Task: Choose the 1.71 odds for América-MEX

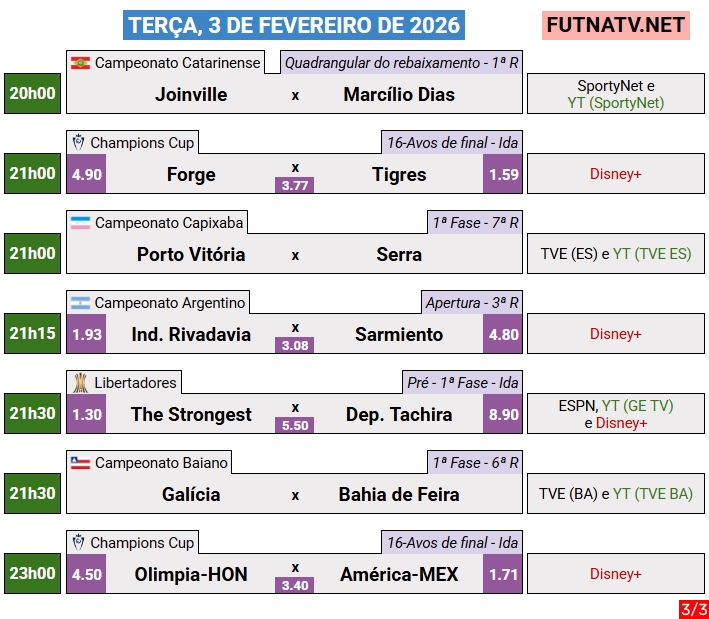Action: pyautogui.click(x=503, y=574)
